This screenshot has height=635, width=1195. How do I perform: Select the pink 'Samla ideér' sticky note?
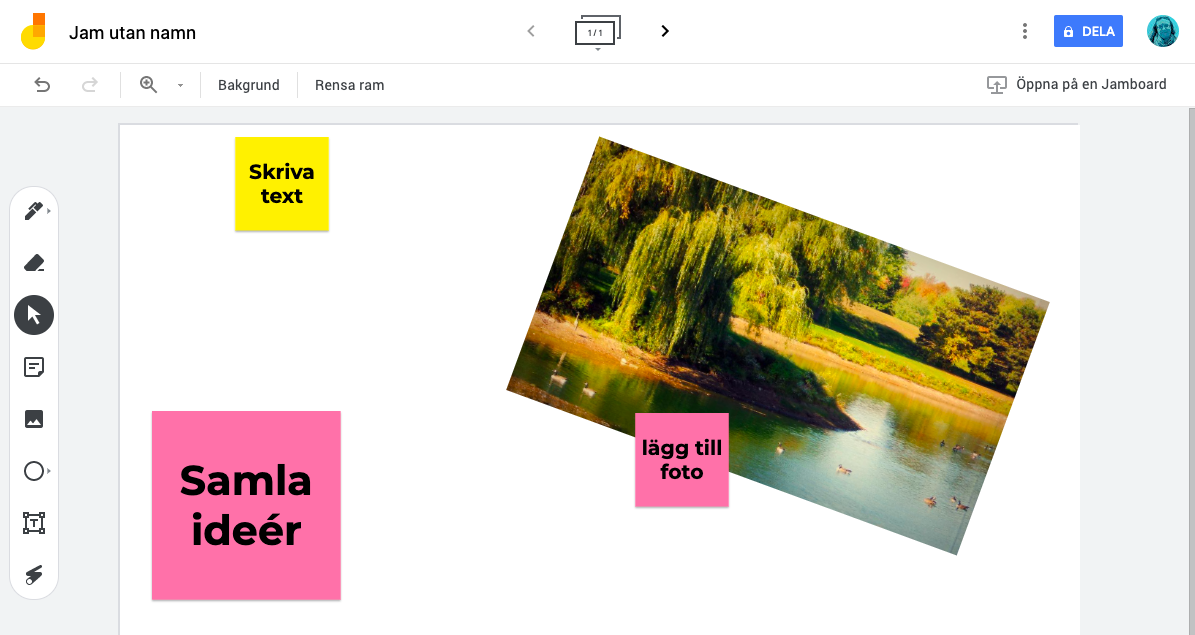[246, 505]
